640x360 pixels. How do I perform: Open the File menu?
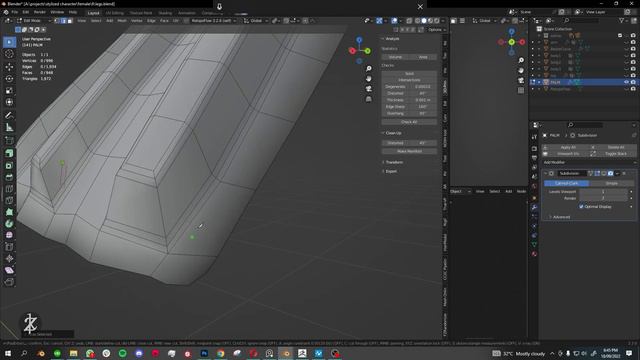tap(15, 12)
